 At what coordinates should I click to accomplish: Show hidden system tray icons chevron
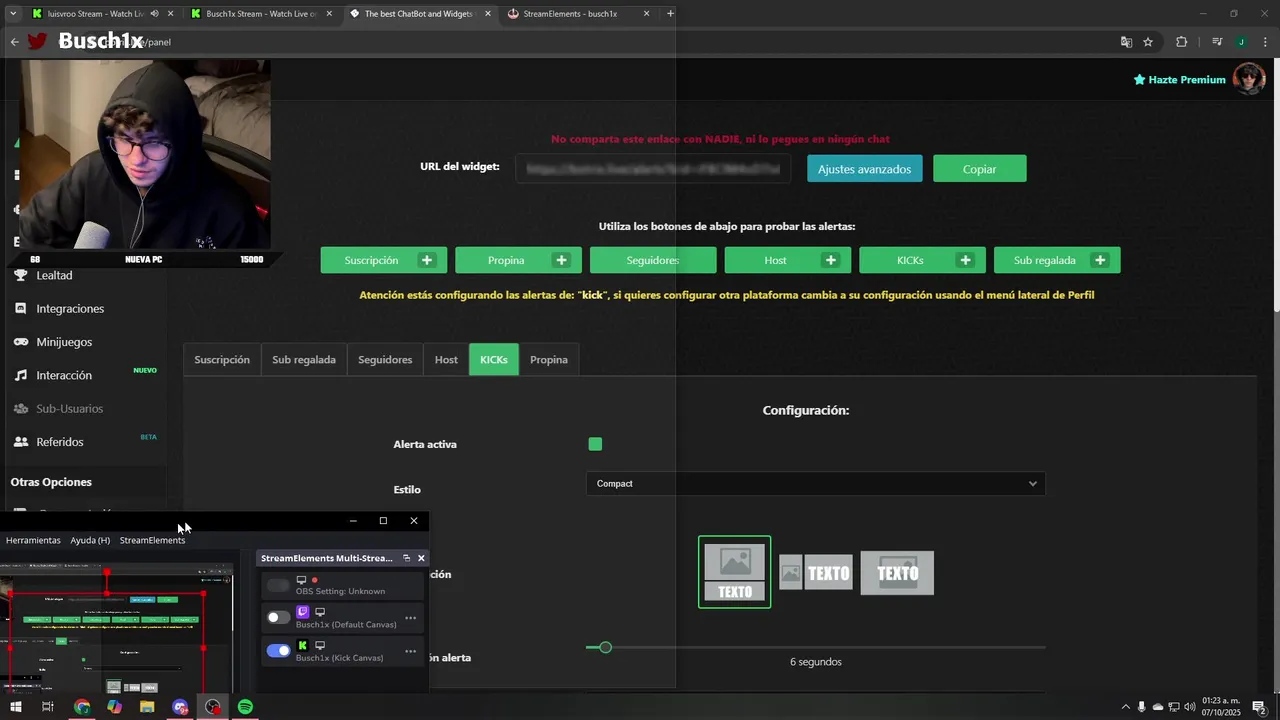pyautogui.click(x=1126, y=707)
